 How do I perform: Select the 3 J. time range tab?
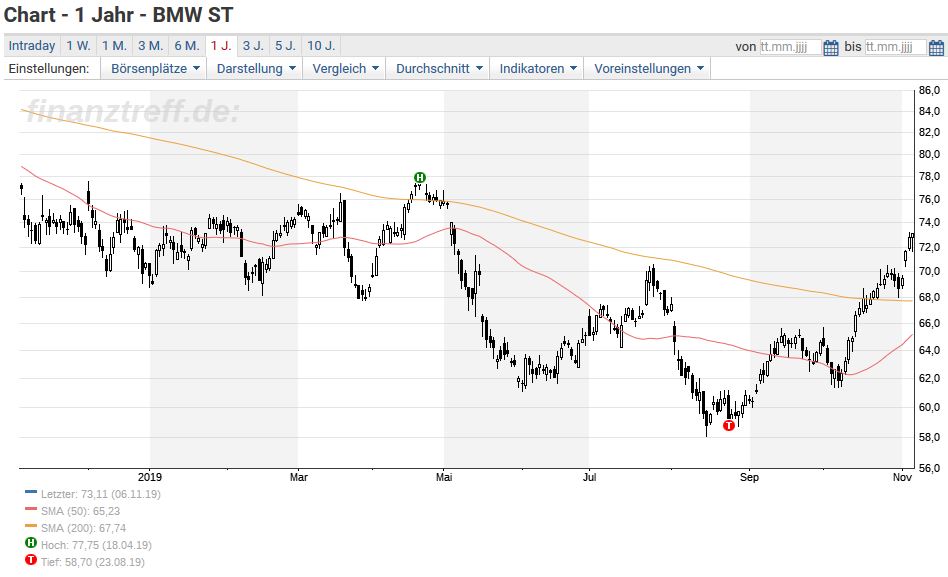click(253, 46)
